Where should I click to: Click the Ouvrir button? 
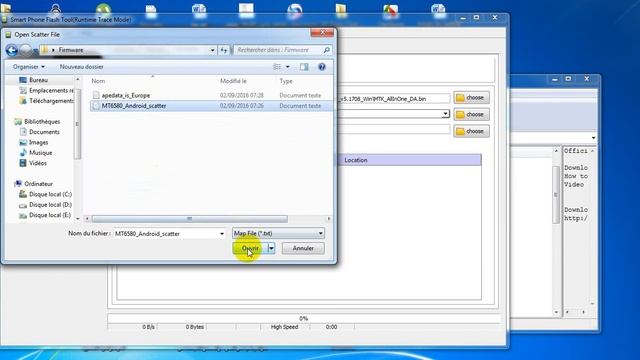tap(250, 248)
